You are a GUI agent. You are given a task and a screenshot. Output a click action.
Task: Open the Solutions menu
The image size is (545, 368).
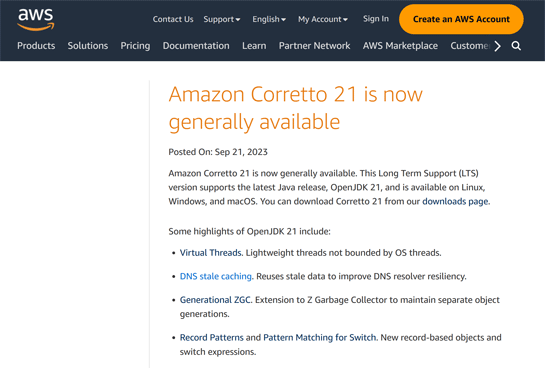click(x=88, y=46)
